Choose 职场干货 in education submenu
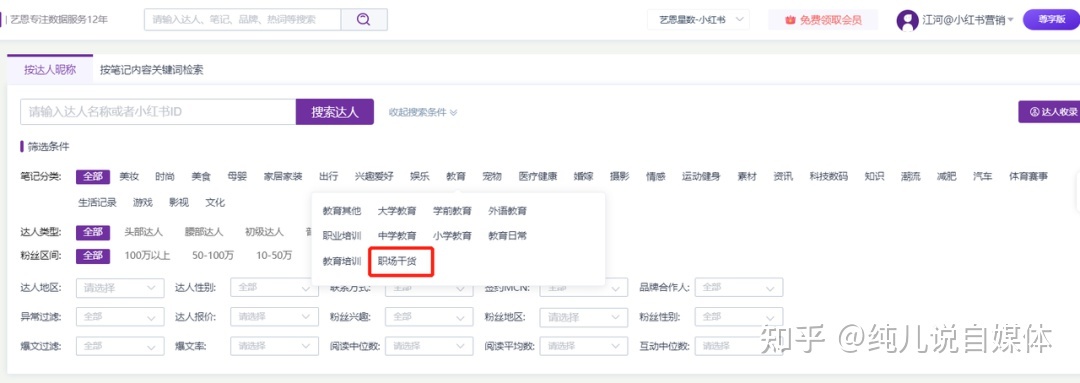The width and height of the screenshot is (1080, 383). coord(397,261)
